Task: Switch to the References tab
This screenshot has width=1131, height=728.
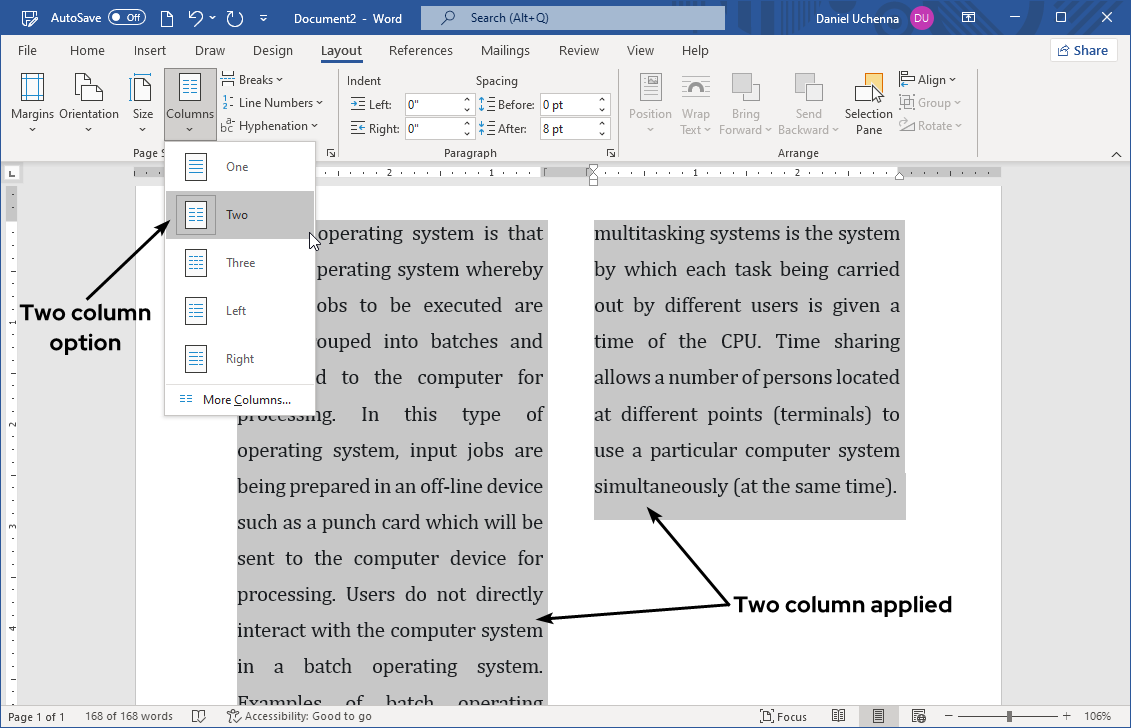Action: 421,50
